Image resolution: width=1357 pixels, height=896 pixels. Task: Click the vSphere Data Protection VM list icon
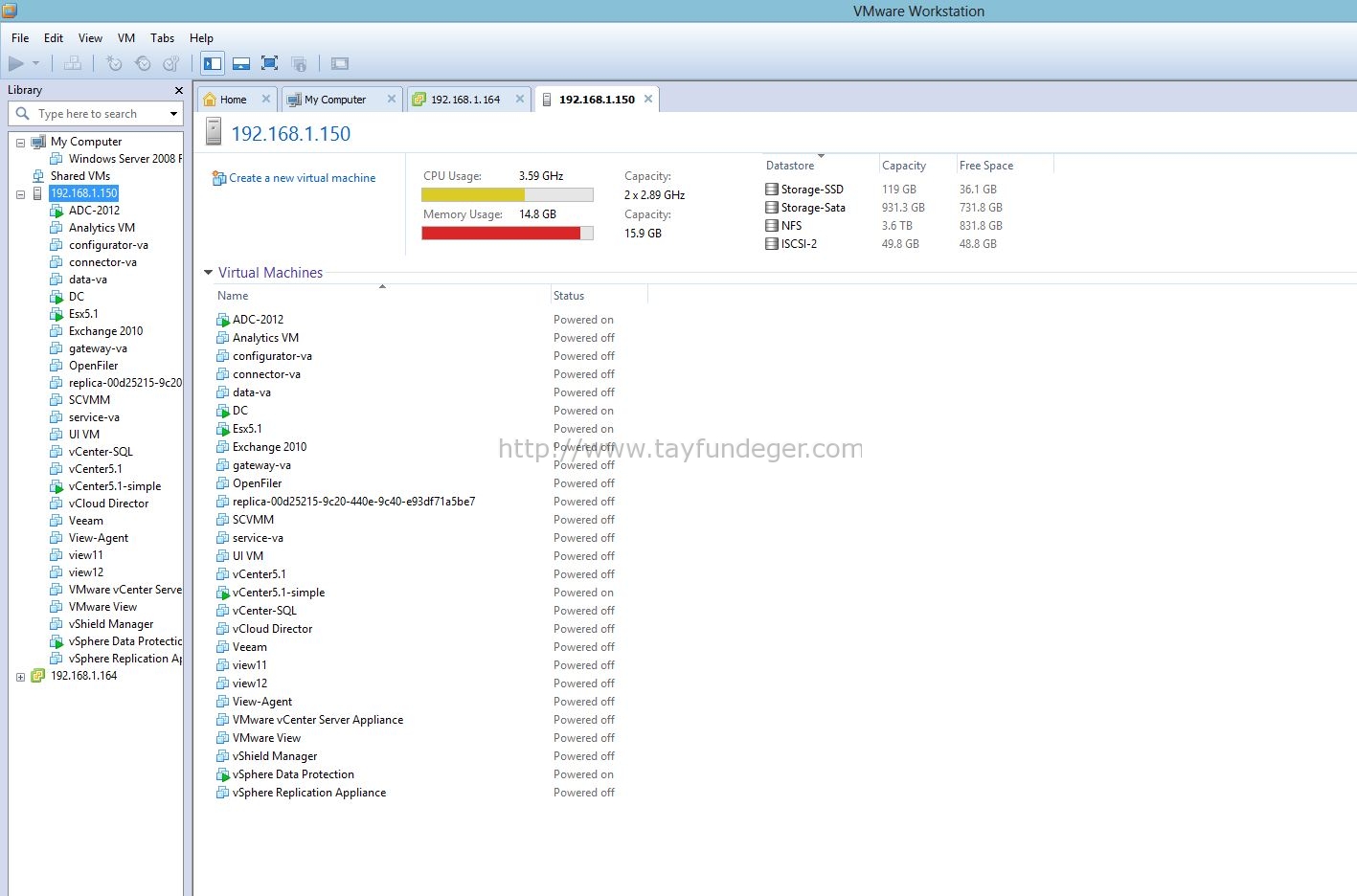(x=223, y=774)
